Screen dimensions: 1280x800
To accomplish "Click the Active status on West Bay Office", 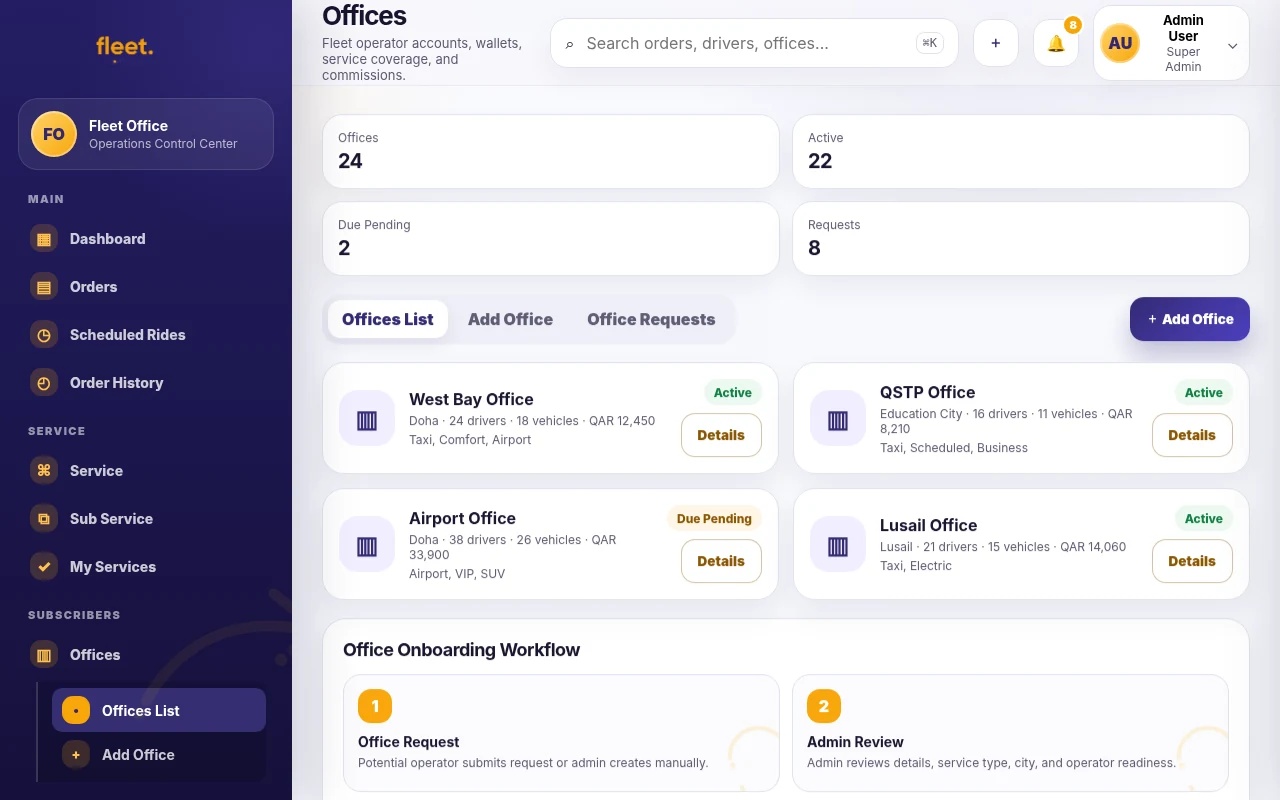I will [733, 393].
